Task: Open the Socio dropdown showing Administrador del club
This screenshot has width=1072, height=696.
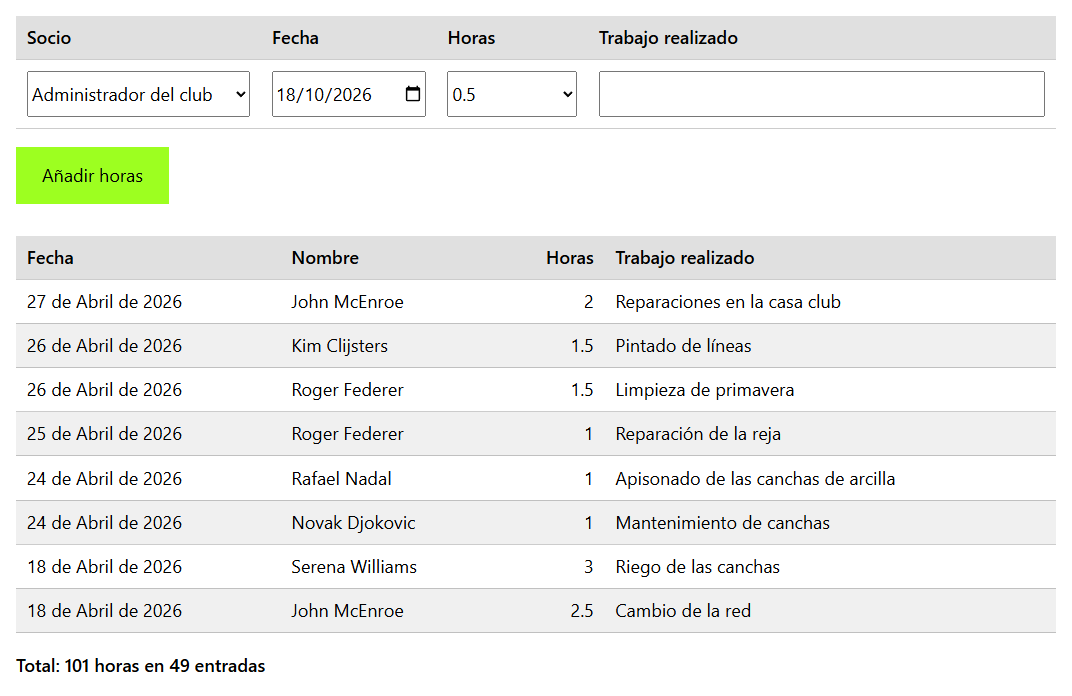Action: click(x=138, y=94)
